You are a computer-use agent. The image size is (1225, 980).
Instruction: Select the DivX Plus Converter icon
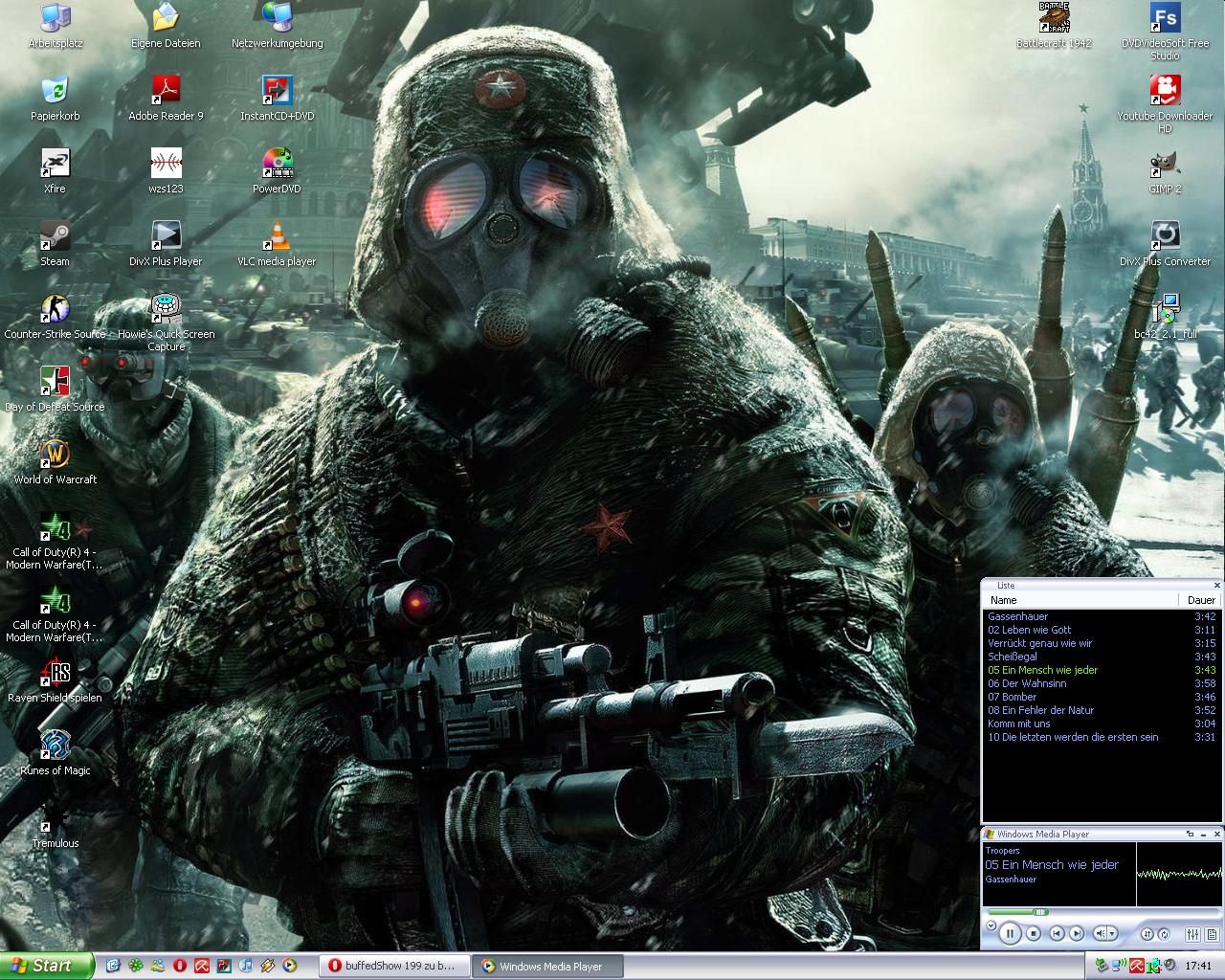coord(1165,244)
